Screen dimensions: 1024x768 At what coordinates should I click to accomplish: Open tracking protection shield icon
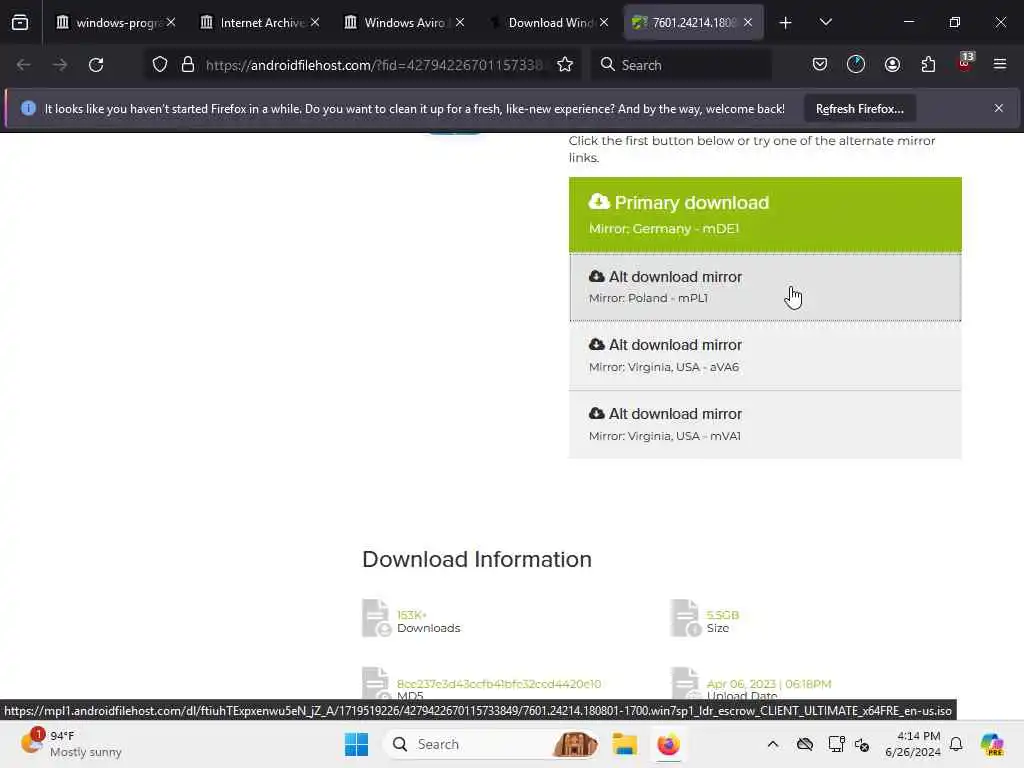click(160, 65)
